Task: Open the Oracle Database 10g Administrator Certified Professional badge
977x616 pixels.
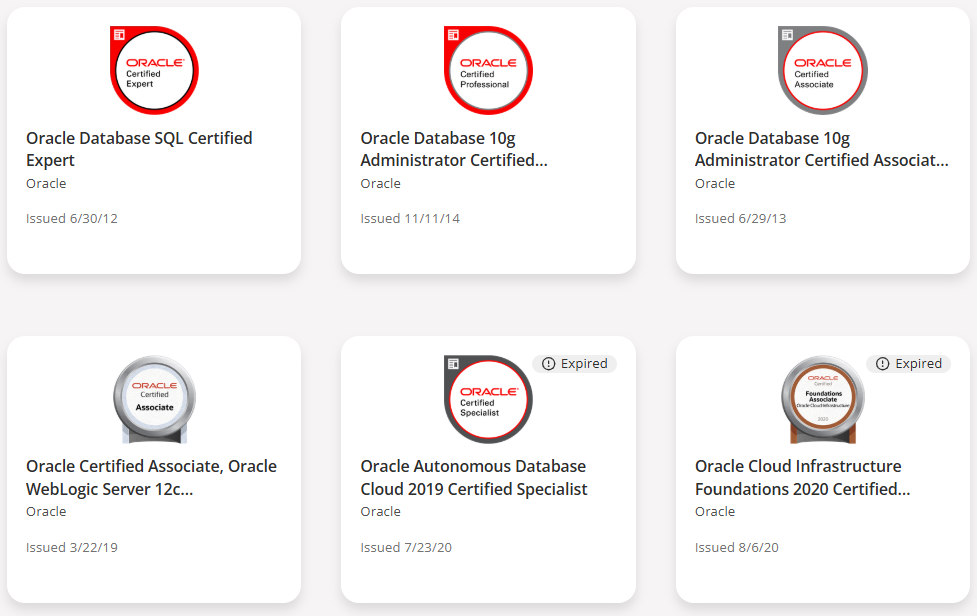Action: (x=457, y=148)
